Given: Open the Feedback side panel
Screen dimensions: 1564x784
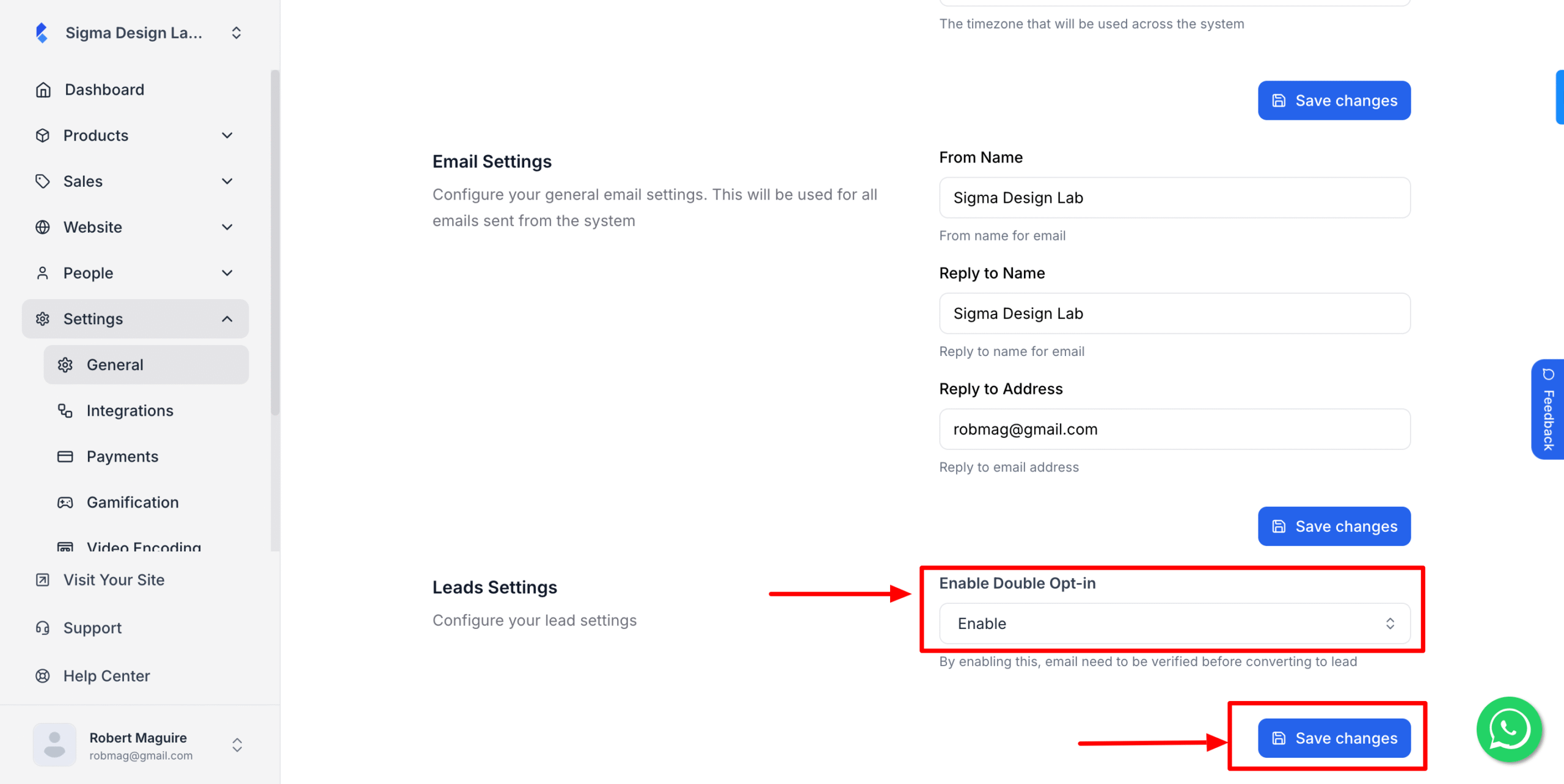Looking at the screenshot, I should pyautogui.click(x=1548, y=409).
